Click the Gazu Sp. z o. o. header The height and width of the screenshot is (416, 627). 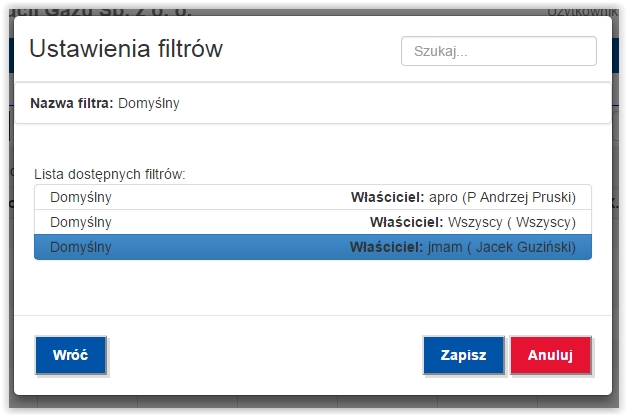(118, 12)
